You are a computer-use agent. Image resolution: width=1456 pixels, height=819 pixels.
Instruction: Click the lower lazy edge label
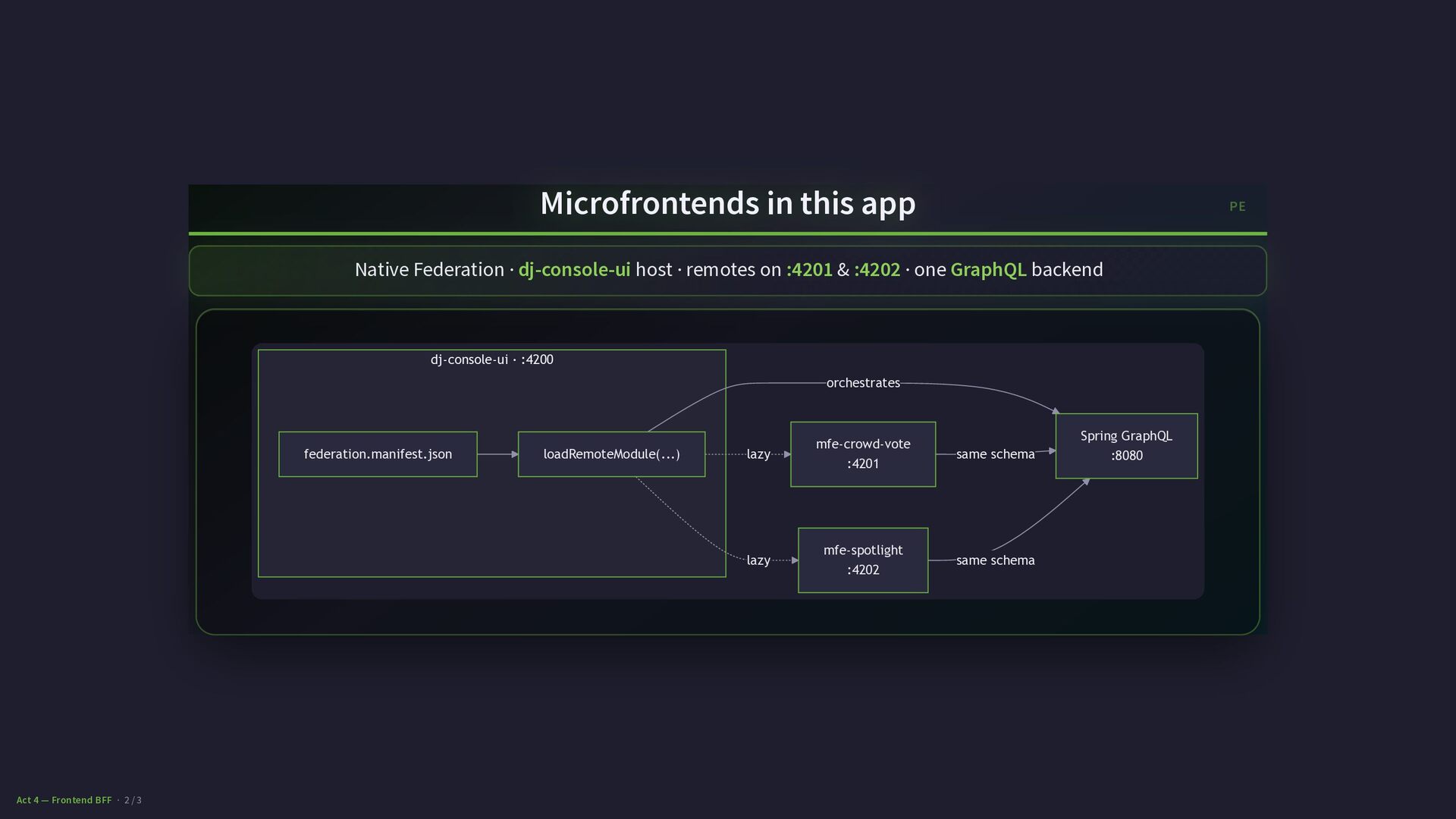pyautogui.click(x=758, y=560)
